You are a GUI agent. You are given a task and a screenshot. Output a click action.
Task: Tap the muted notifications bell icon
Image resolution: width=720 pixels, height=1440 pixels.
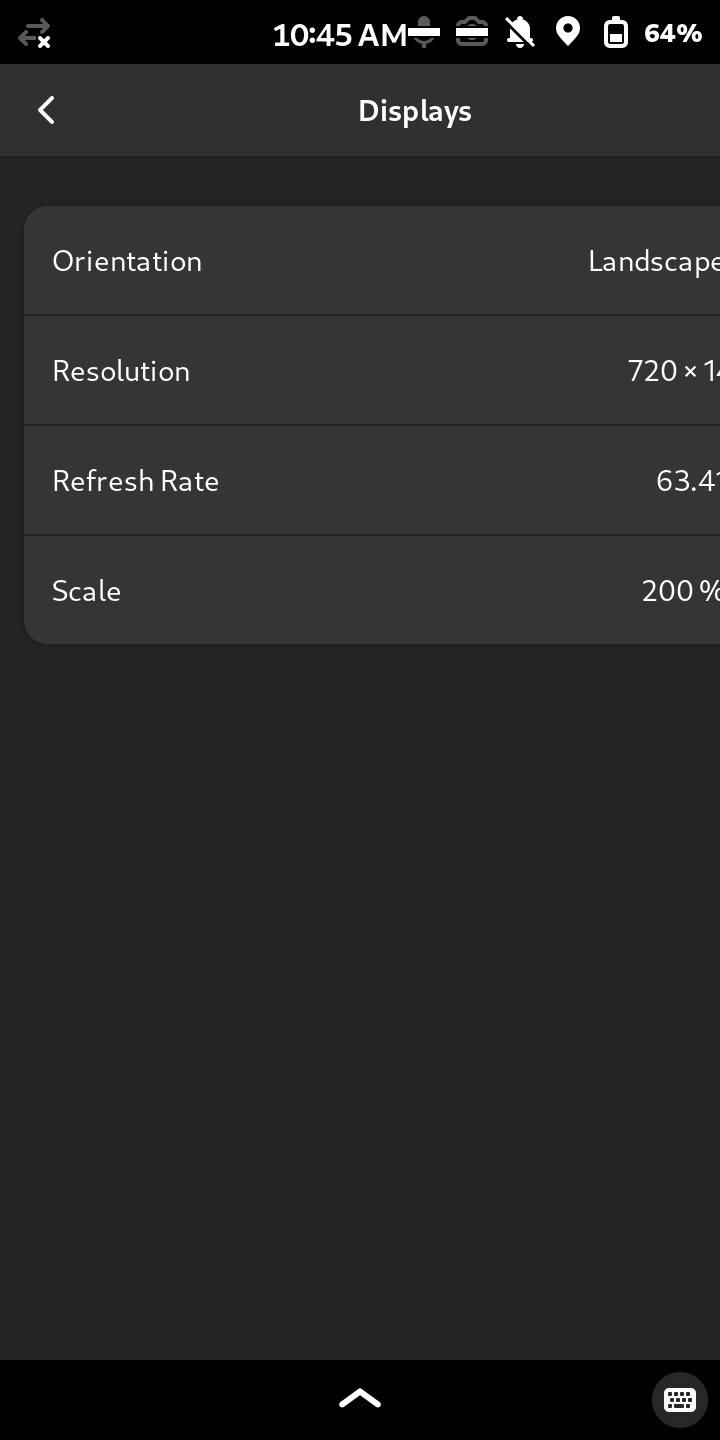coord(520,33)
